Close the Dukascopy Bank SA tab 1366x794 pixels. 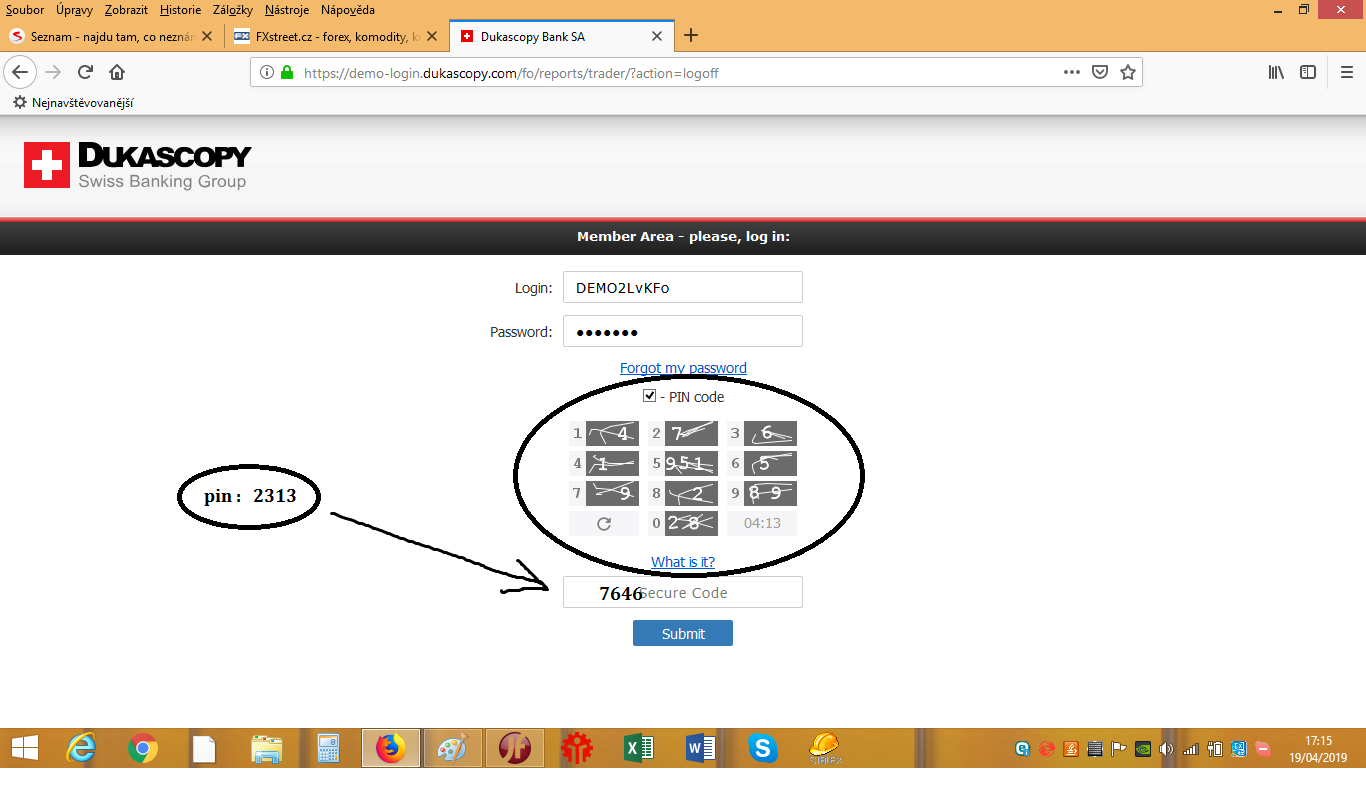[657, 36]
